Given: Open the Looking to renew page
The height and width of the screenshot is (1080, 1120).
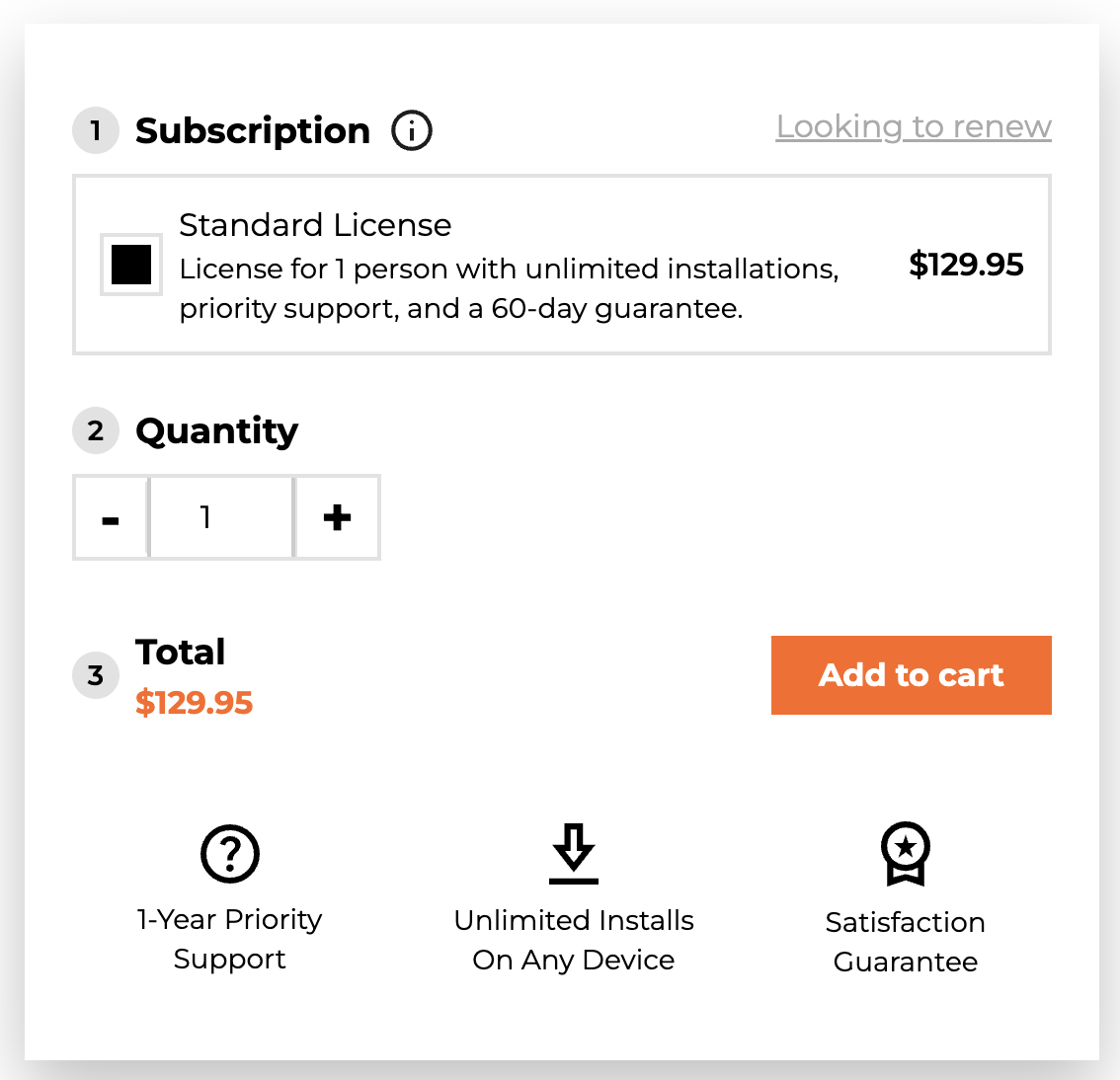Looking at the screenshot, I should coord(914,126).
